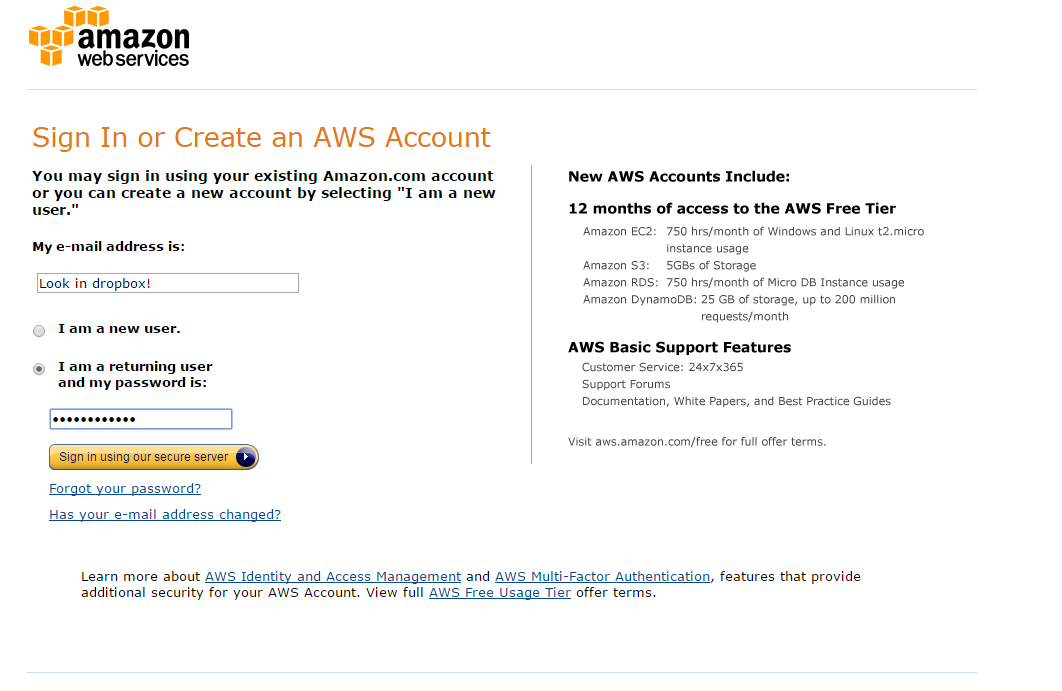Focus the e-mail address input field
The image size is (1062, 691).
(x=167, y=283)
